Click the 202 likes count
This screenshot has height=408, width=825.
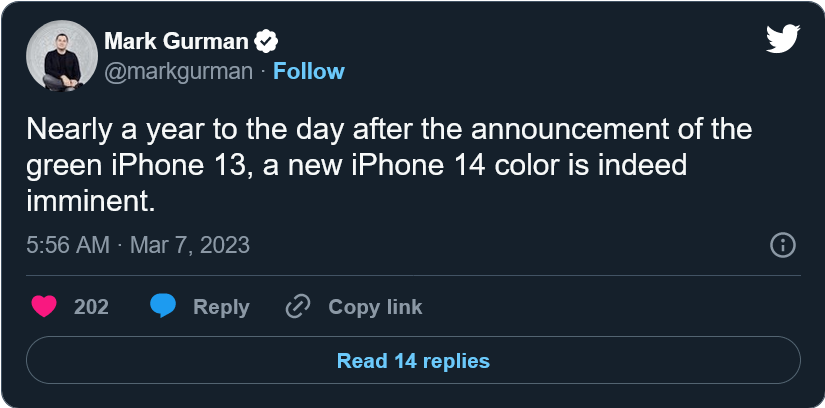pyautogui.click(x=92, y=307)
